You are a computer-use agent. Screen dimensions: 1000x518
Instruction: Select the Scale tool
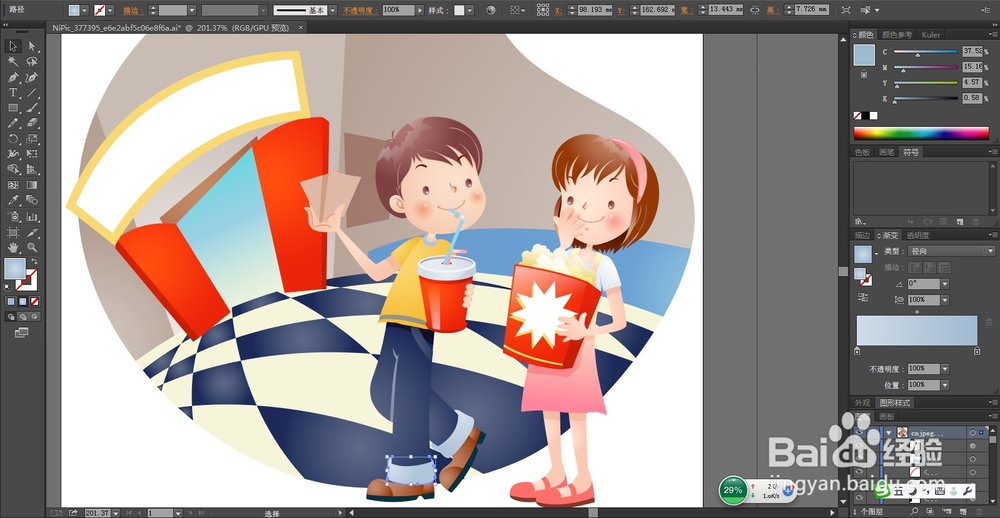coord(32,138)
